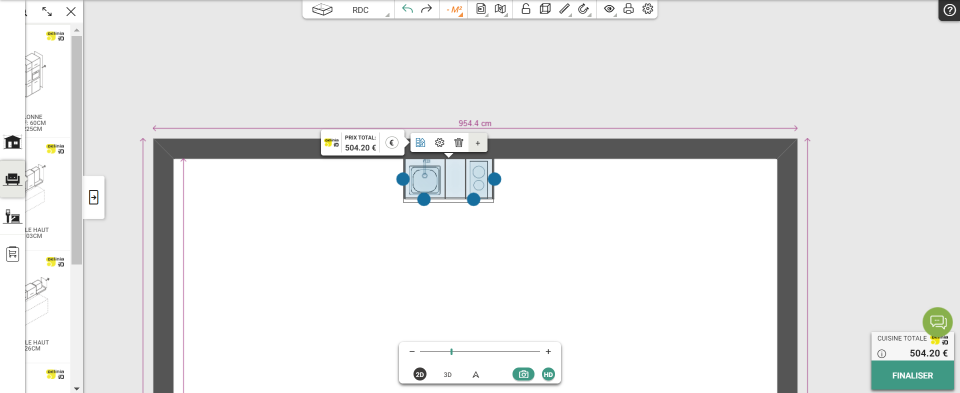Switch to 3D view mode
Image resolution: width=960 pixels, height=393 pixels.
(x=448, y=375)
